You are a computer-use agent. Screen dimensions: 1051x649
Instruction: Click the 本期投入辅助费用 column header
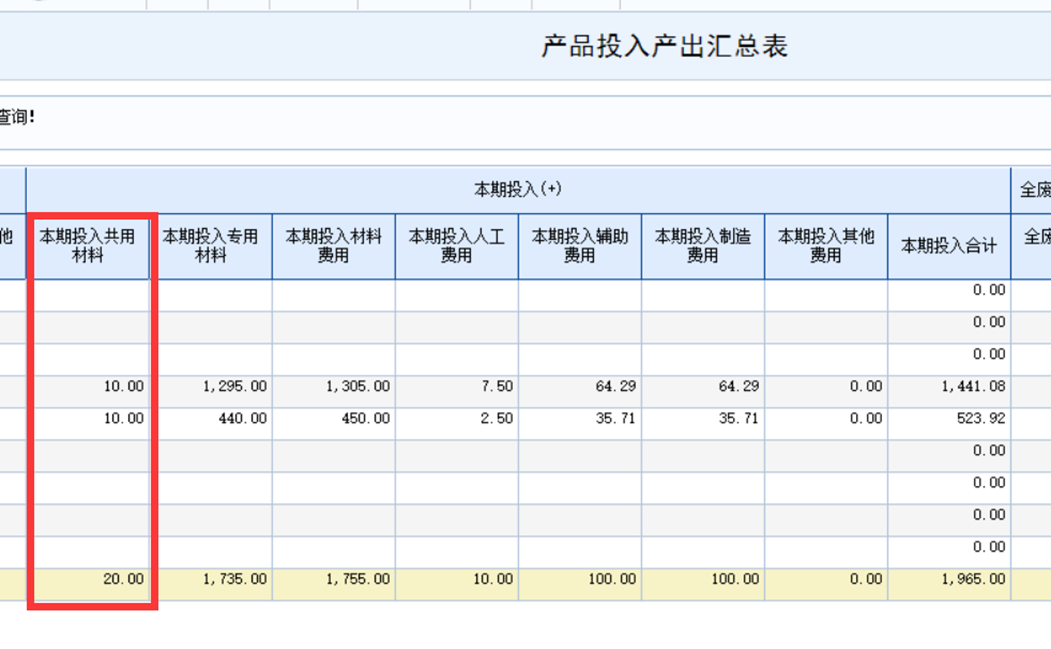(580, 246)
